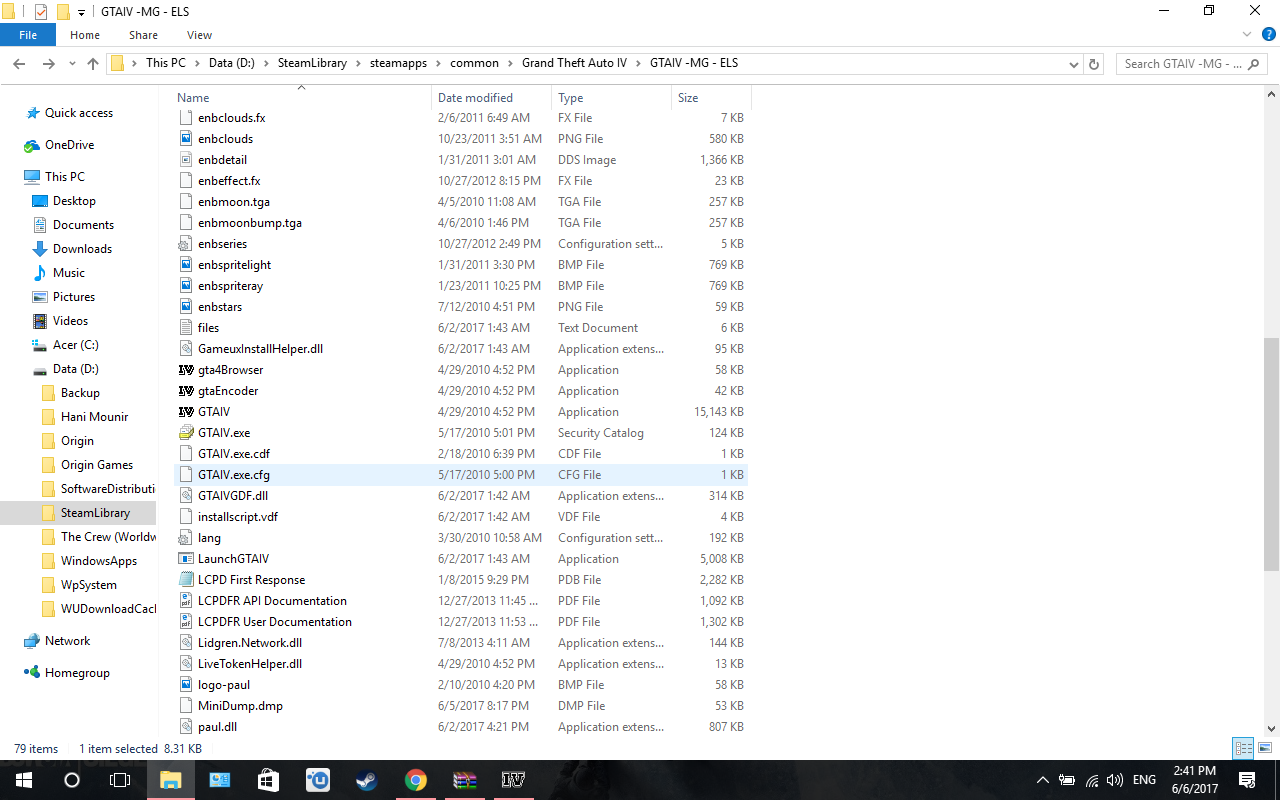Screen dimensions: 1280x800
Task: Select Homegroup in the navigation pane
Action: point(77,673)
